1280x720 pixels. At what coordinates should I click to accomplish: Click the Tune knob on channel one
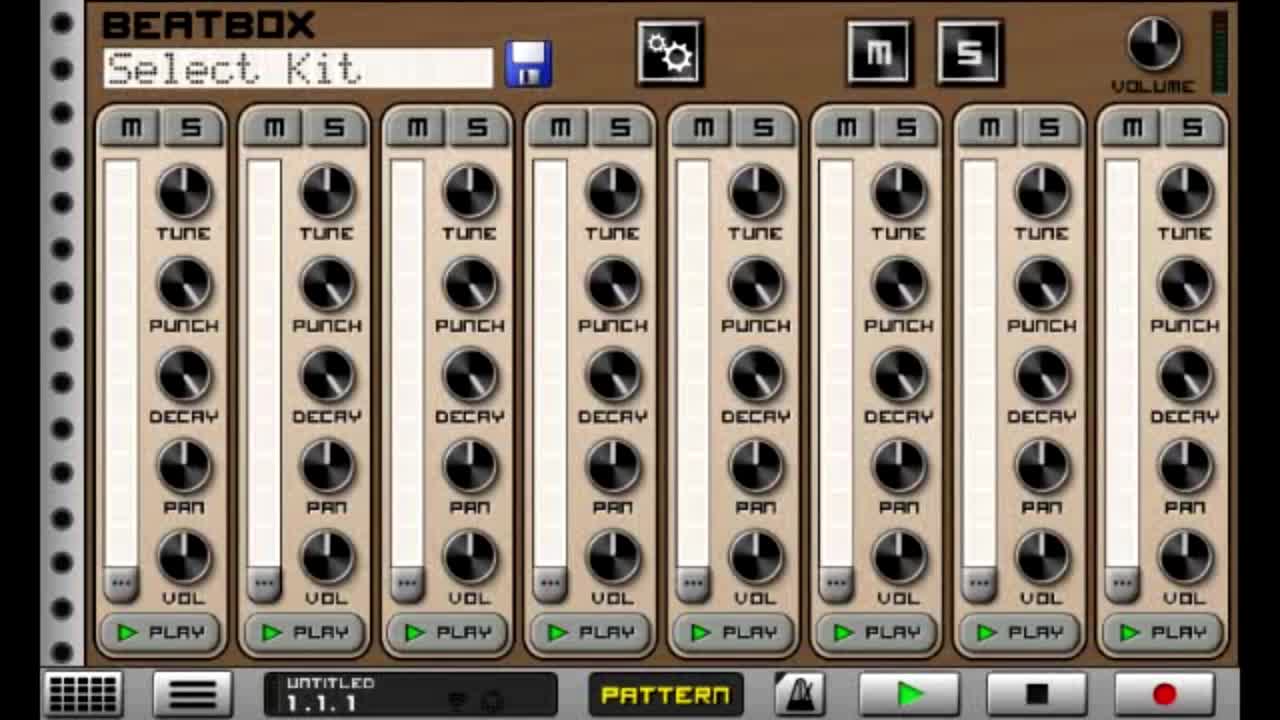[185, 192]
